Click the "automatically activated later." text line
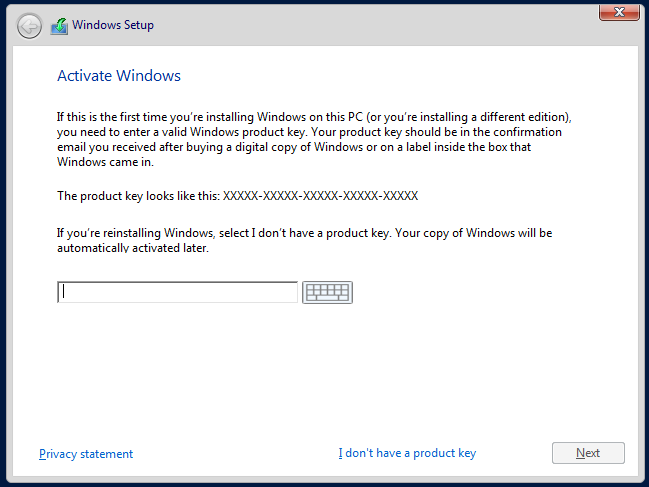 click(132, 248)
